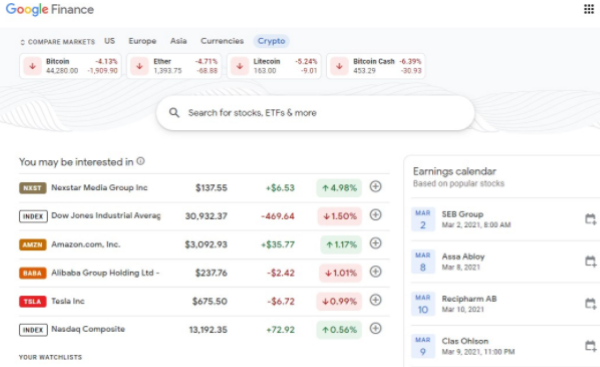Click the NXST ticker badge
The width and height of the screenshot is (600, 367).
point(33,188)
